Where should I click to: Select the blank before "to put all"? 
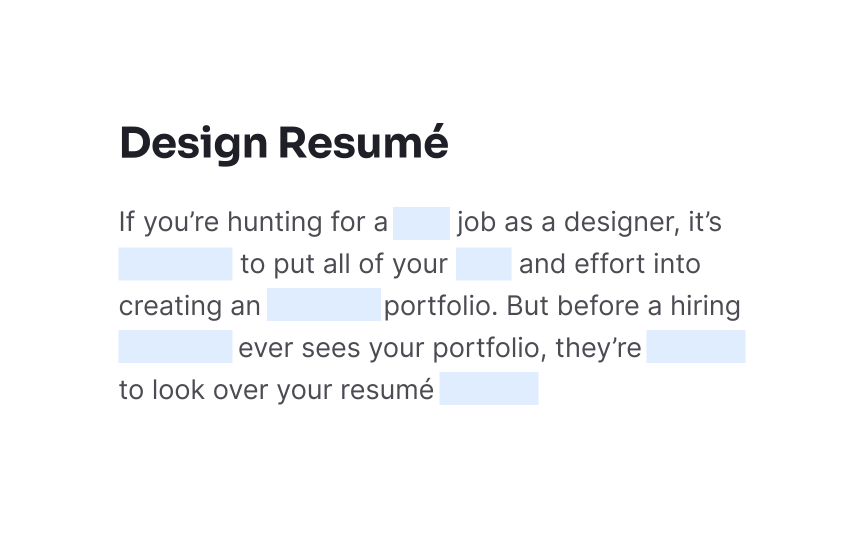click(175, 264)
